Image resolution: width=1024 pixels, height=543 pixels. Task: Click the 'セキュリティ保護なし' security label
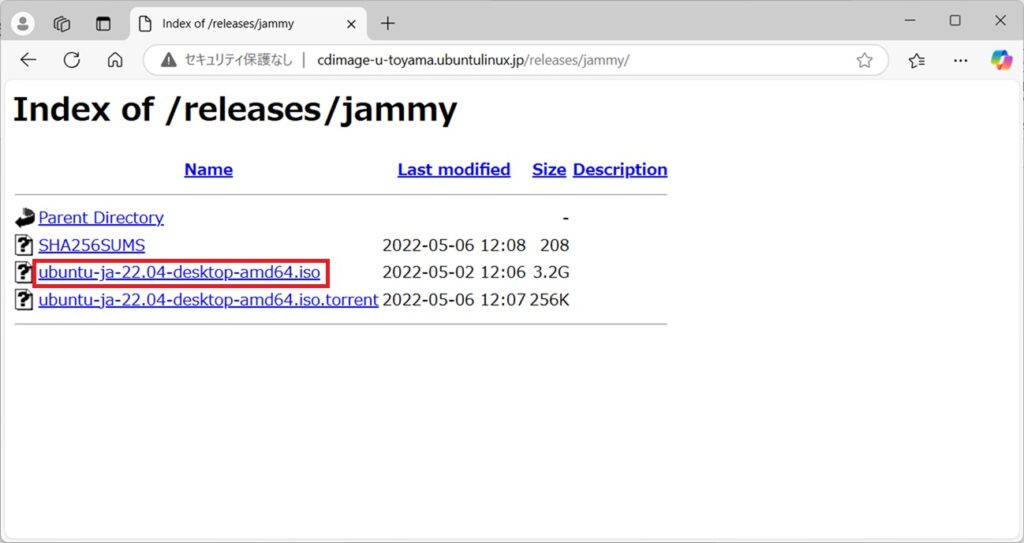click(238, 60)
